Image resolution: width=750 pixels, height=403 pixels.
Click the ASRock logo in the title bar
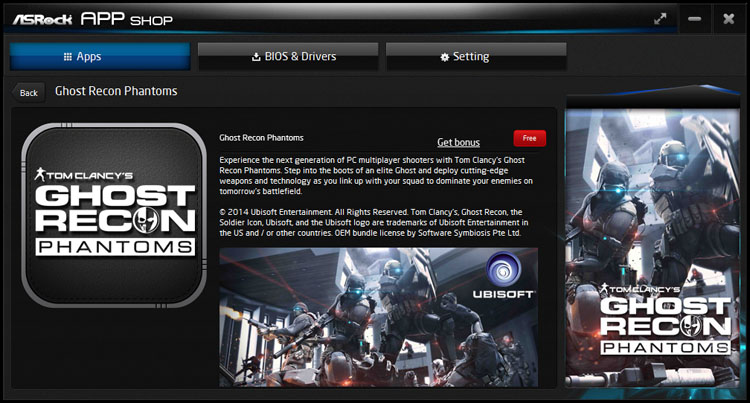point(40,18)
